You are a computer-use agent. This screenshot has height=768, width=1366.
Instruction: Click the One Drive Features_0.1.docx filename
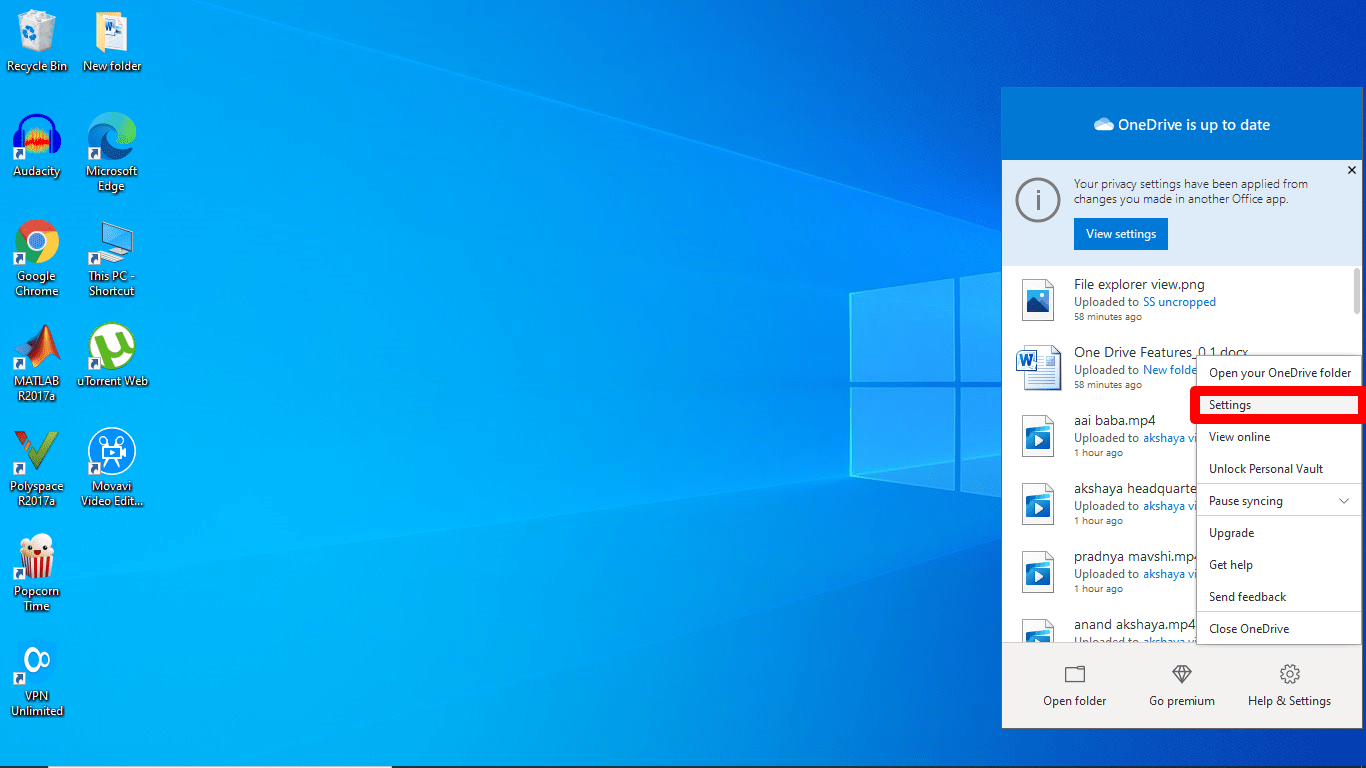click(x=1161, y=352)
